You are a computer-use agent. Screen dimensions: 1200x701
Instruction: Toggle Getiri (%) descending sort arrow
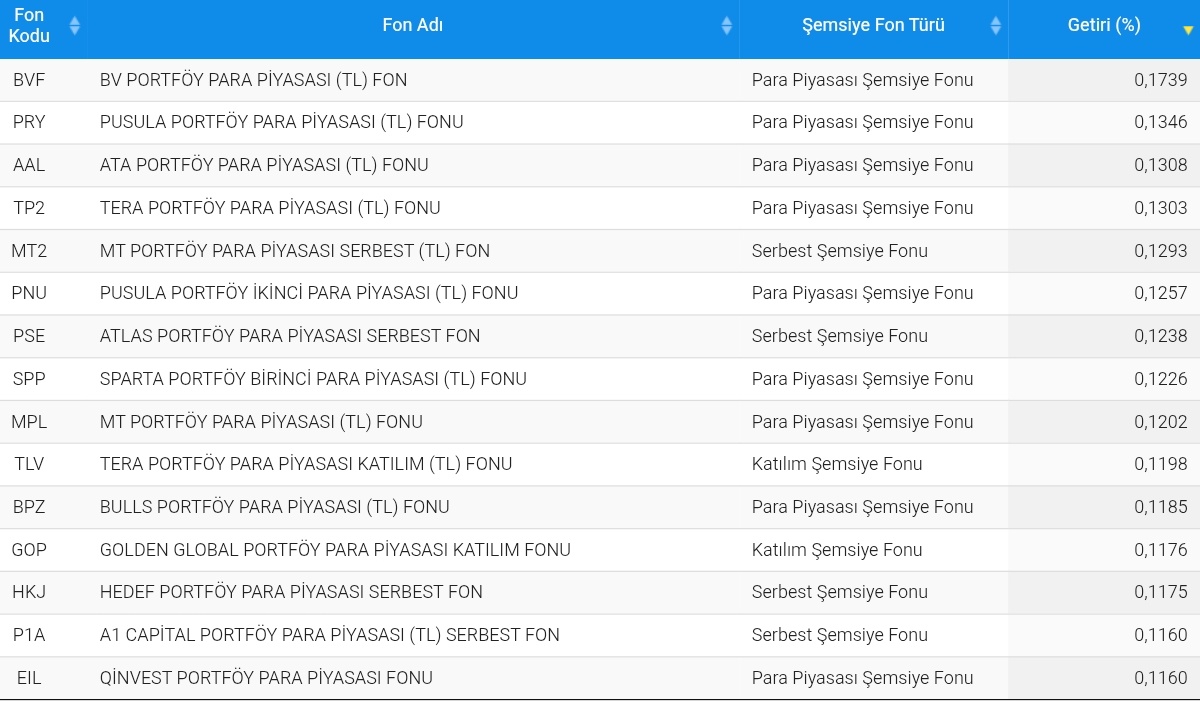(x=1188, y=30)
